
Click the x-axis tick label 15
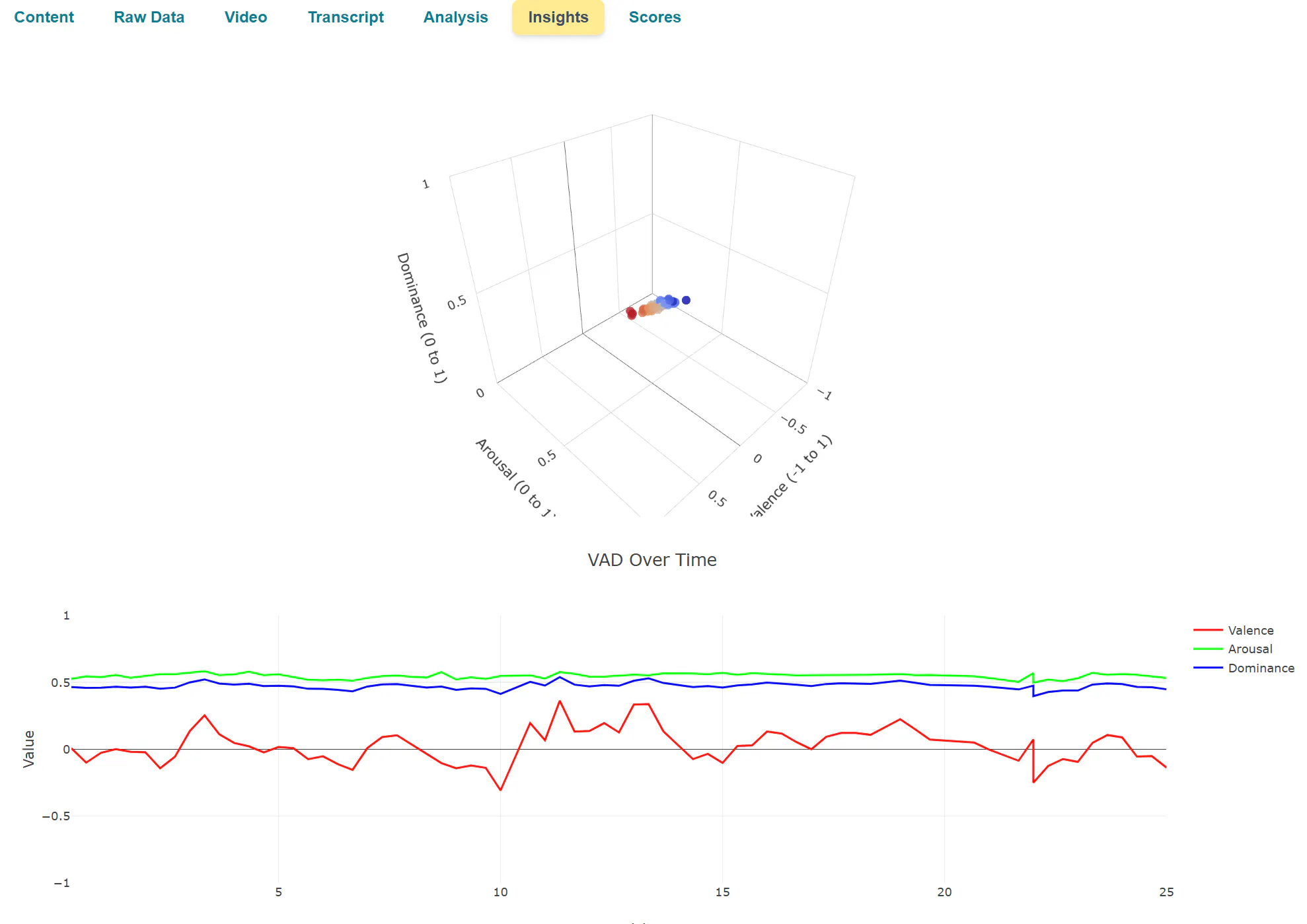(x=722, y=892)
